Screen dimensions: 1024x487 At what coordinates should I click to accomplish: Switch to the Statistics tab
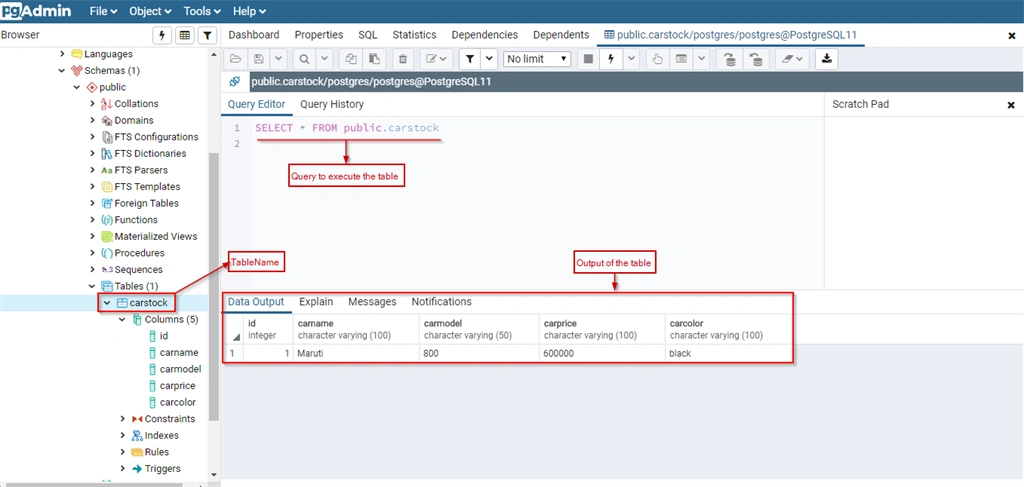414,35
